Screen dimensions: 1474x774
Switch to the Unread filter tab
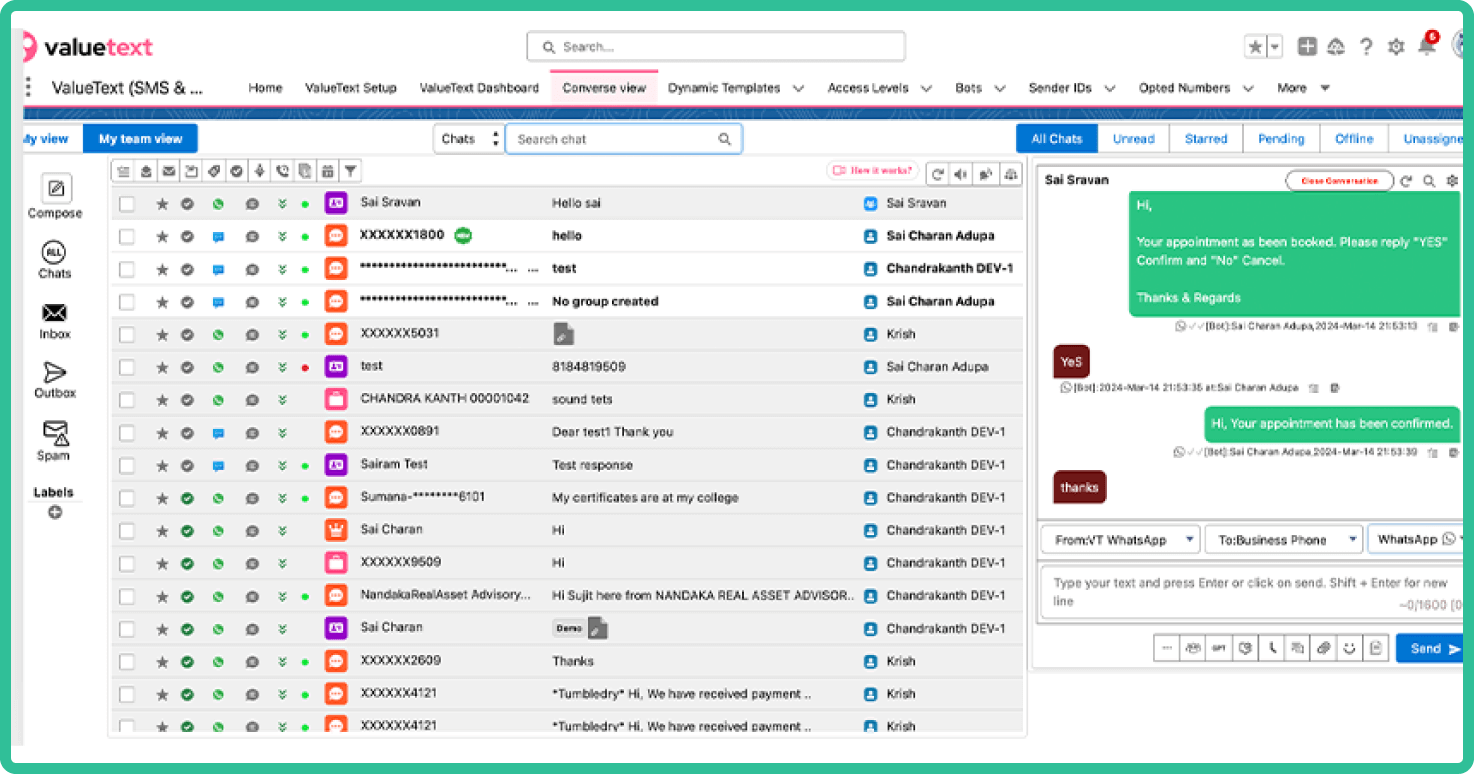point(1134,139)
